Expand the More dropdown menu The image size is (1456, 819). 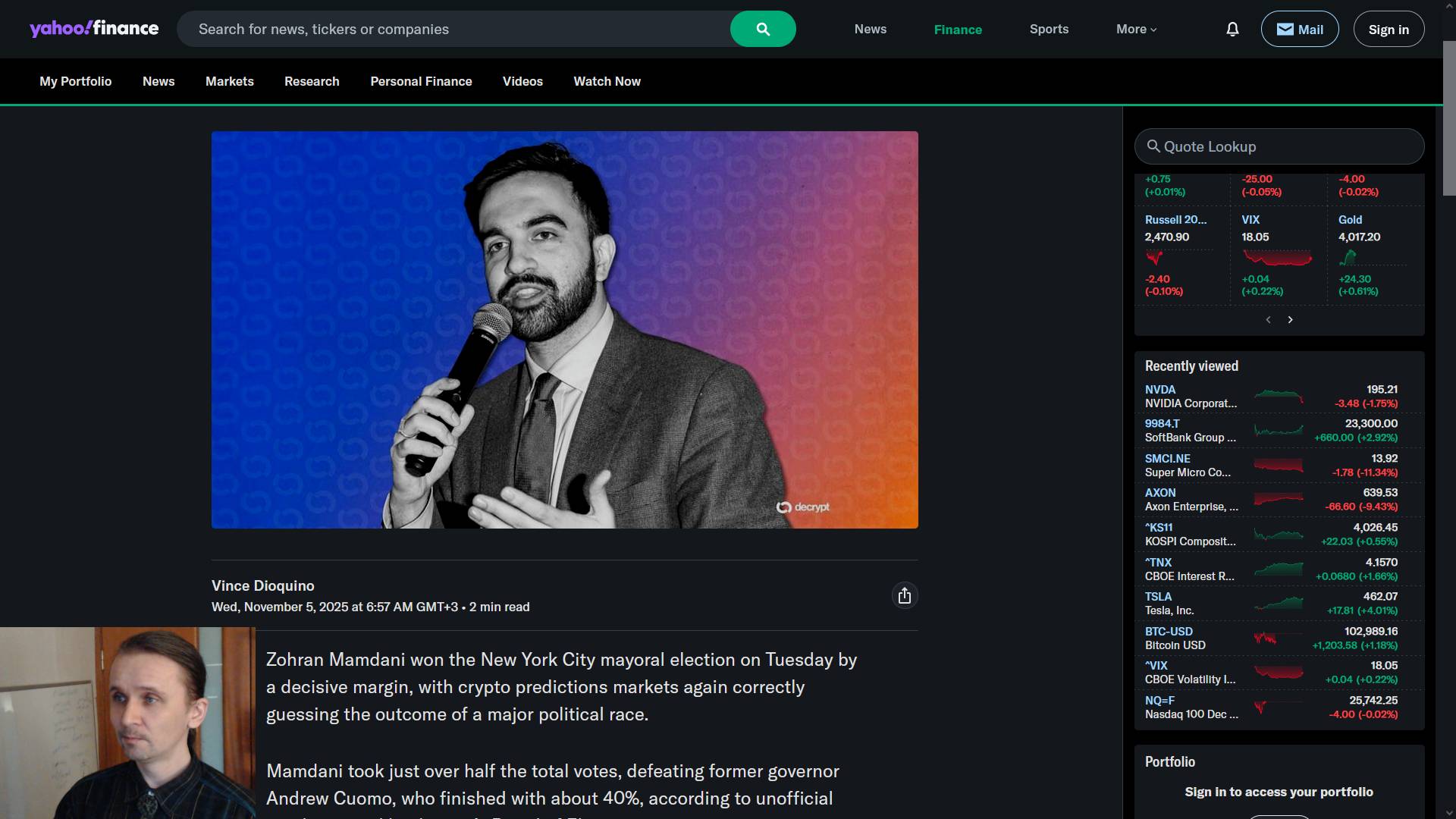coord(1136,29)
